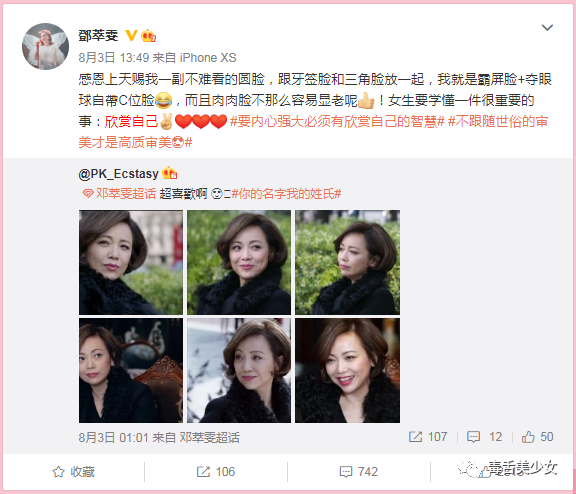
Task: View the middle photo in top row
Action: click(x=239, y=262)
